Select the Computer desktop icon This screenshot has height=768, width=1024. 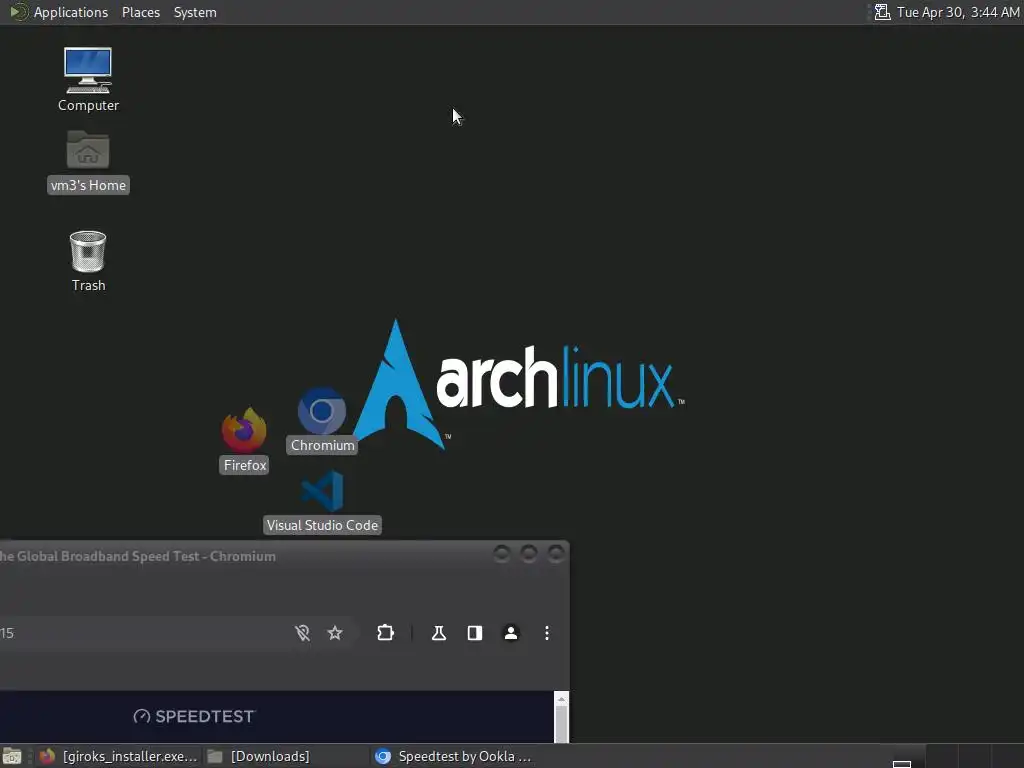click(88, 80)
